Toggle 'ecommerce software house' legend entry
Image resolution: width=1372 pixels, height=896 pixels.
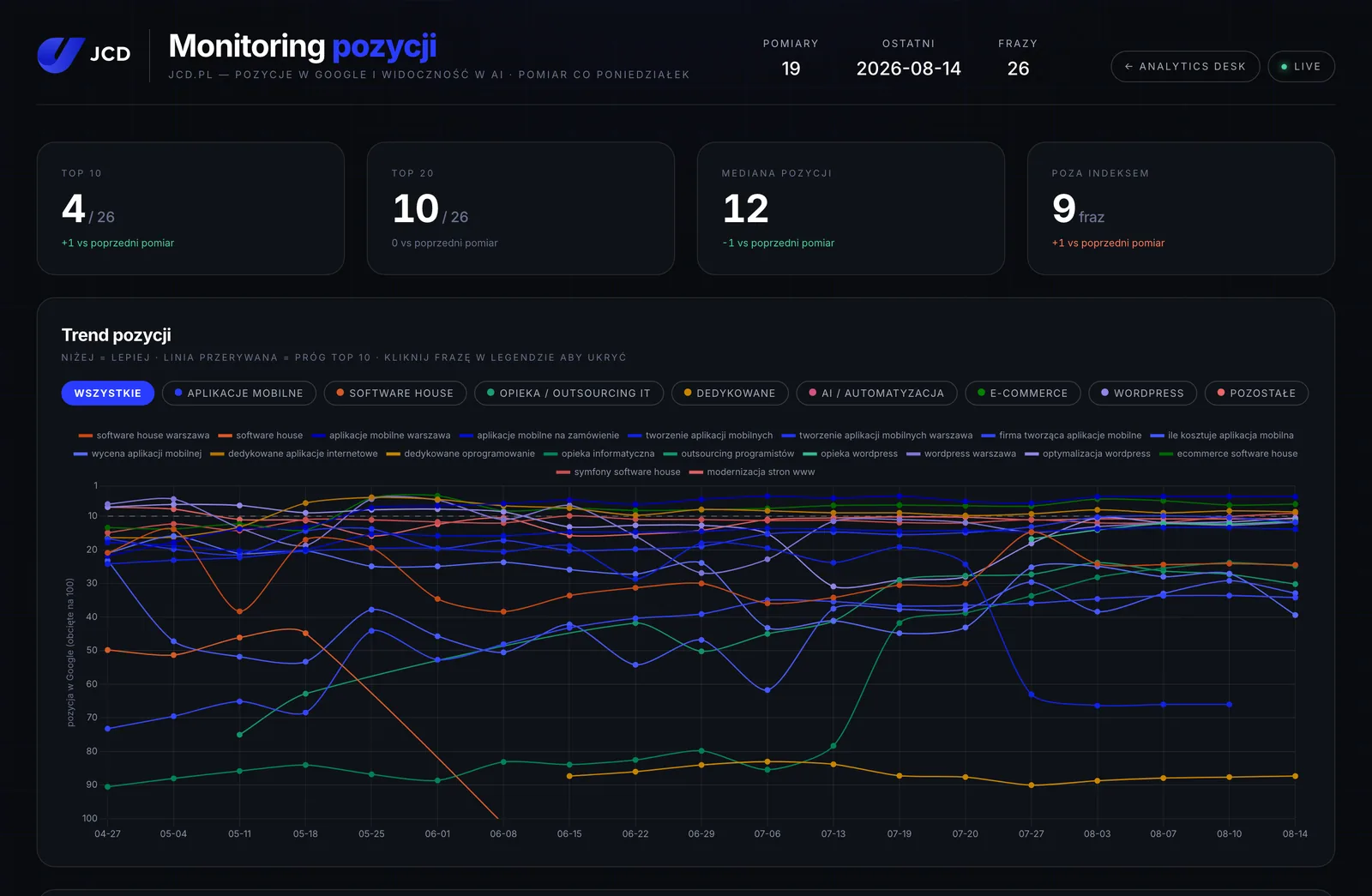coord(1229,454)
